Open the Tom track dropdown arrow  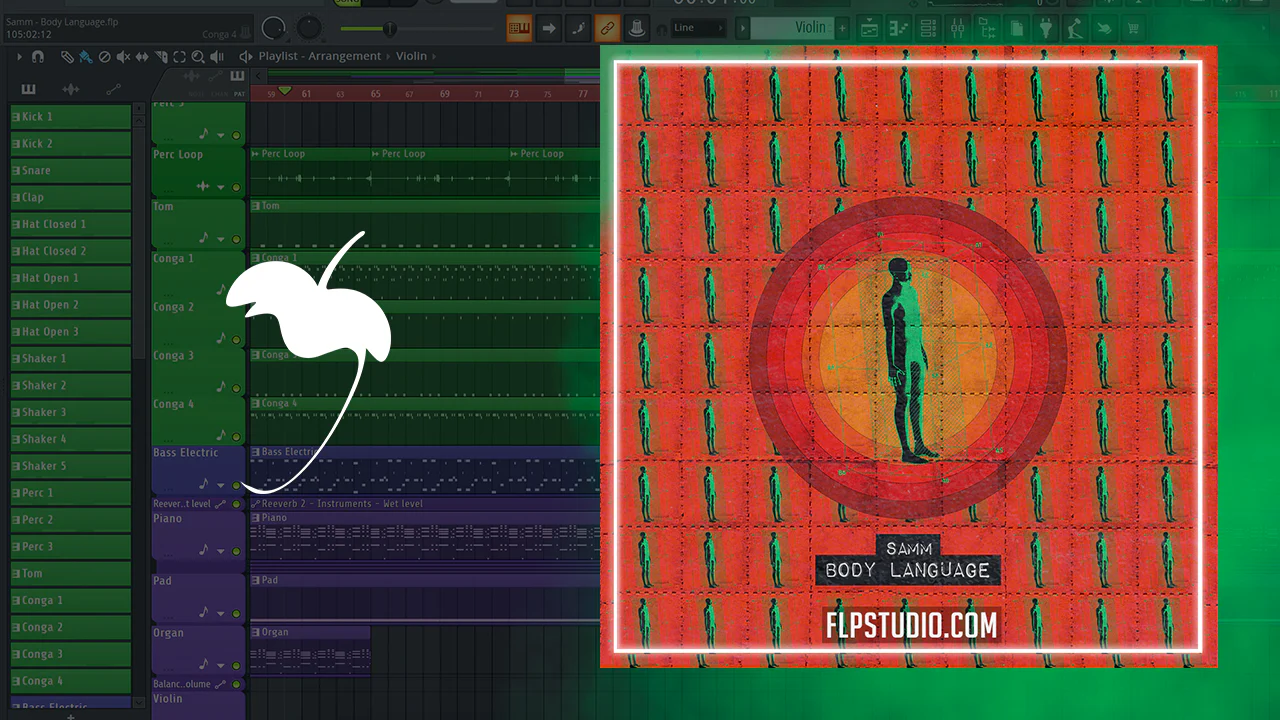(221, 239)
